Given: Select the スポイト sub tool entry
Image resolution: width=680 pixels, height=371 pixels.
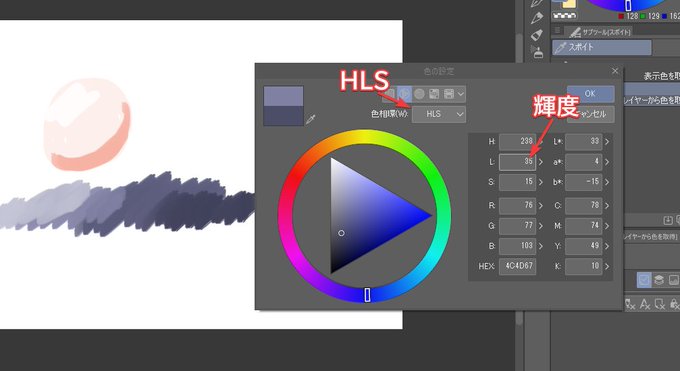Looking at the screenshot, I should pyautogui.click(x=602, y=47).
